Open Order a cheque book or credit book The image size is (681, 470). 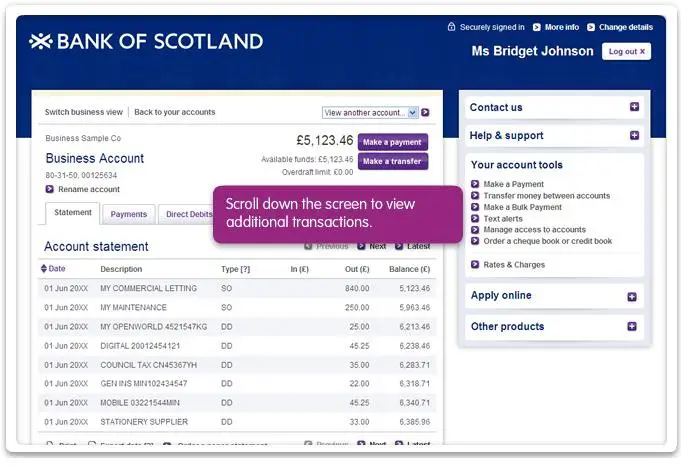tap(547, 241)
